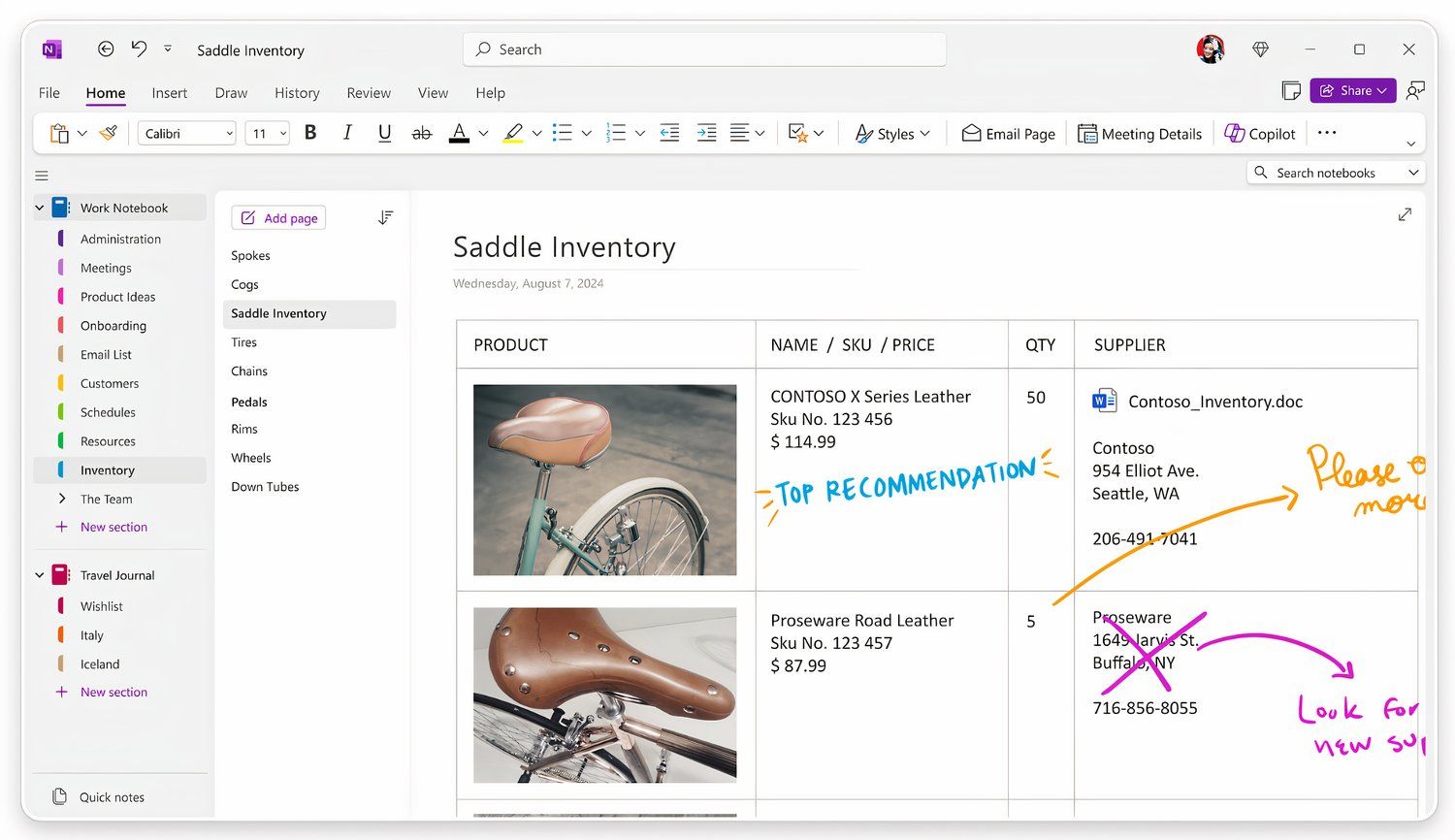This screenshot has width=1455, height=840.
Task: Add a to-do tag
Action: tap(798, 133)
